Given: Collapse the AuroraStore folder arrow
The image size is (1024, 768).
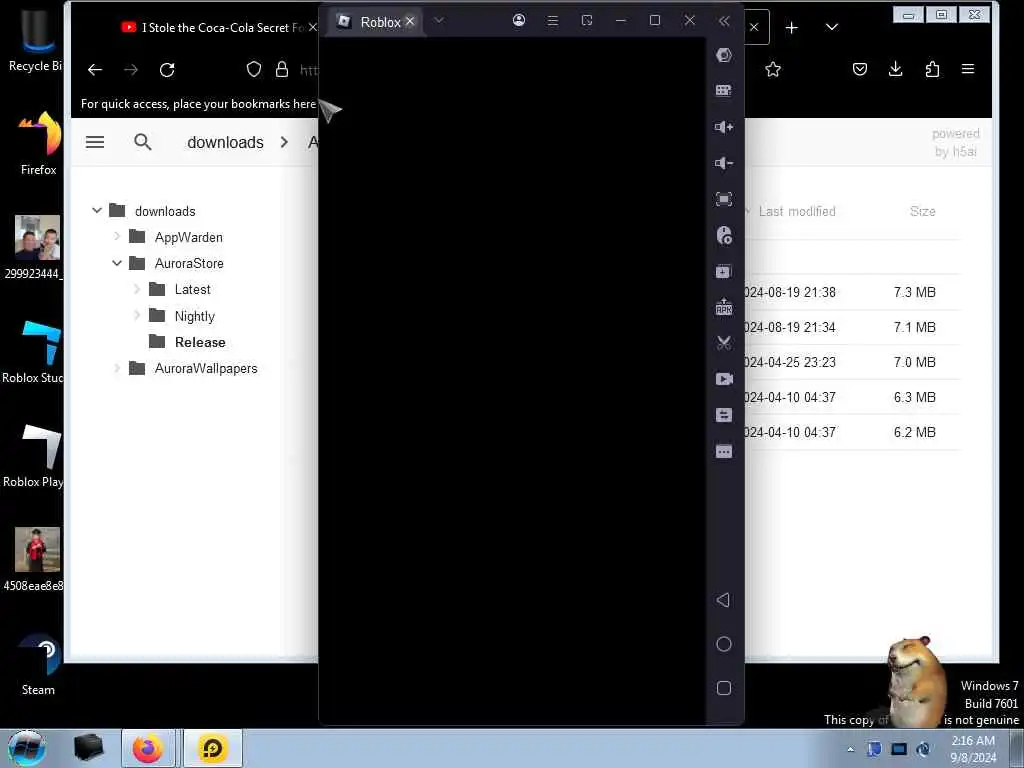Looking at the screenshot, I should point(117,263).
